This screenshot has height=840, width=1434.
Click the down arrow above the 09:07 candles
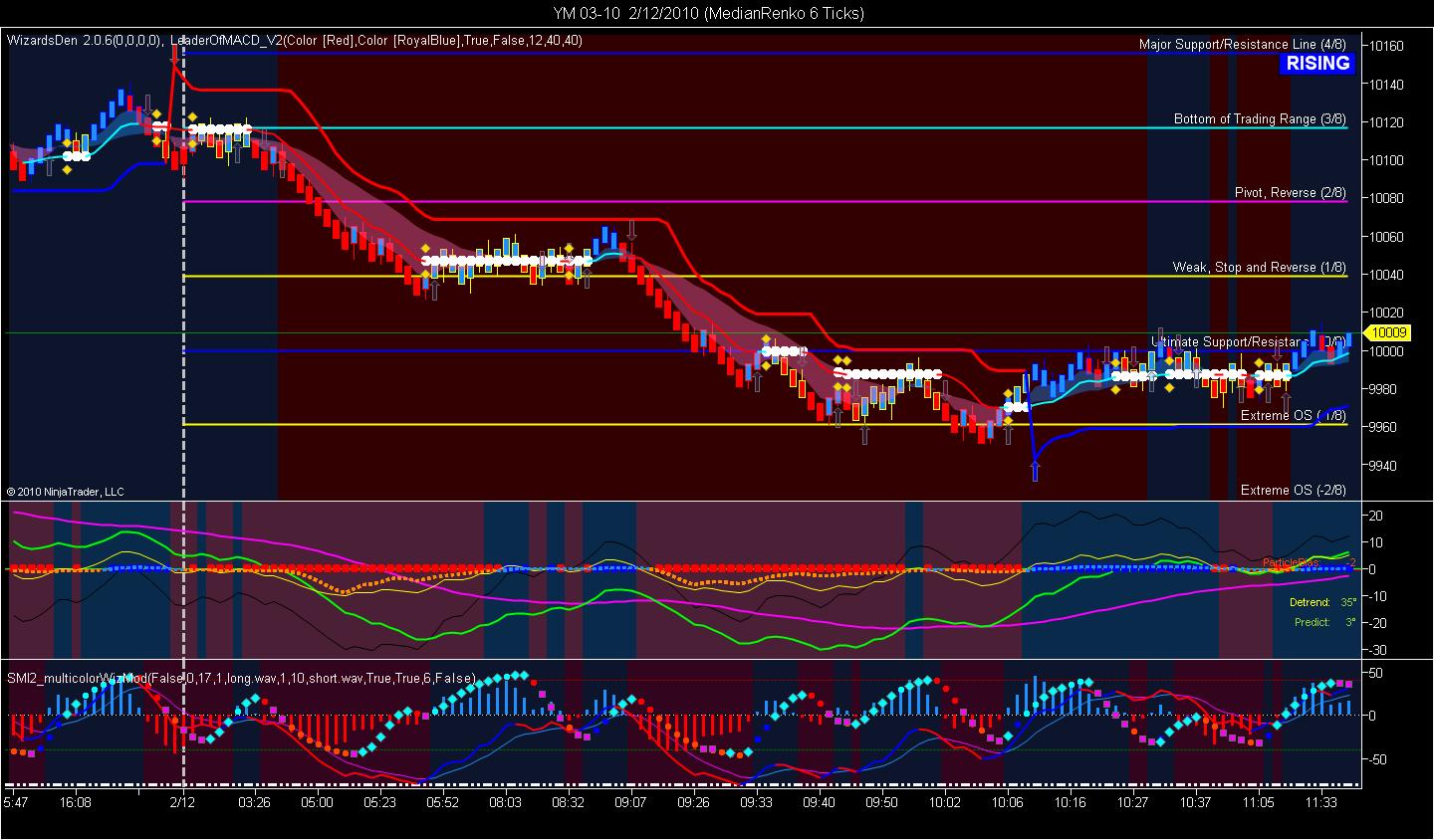coord(631,232)
